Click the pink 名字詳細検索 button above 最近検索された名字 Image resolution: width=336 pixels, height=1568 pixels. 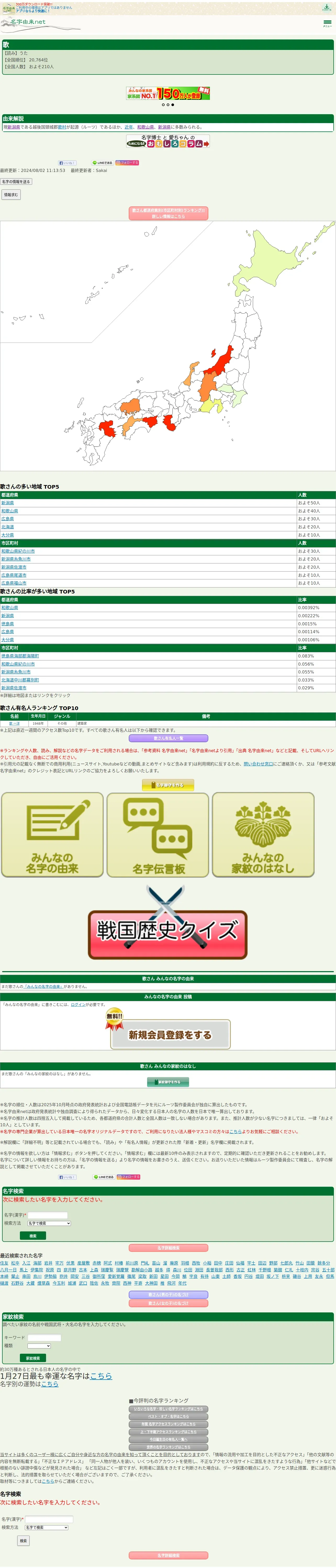[168, 1248]
